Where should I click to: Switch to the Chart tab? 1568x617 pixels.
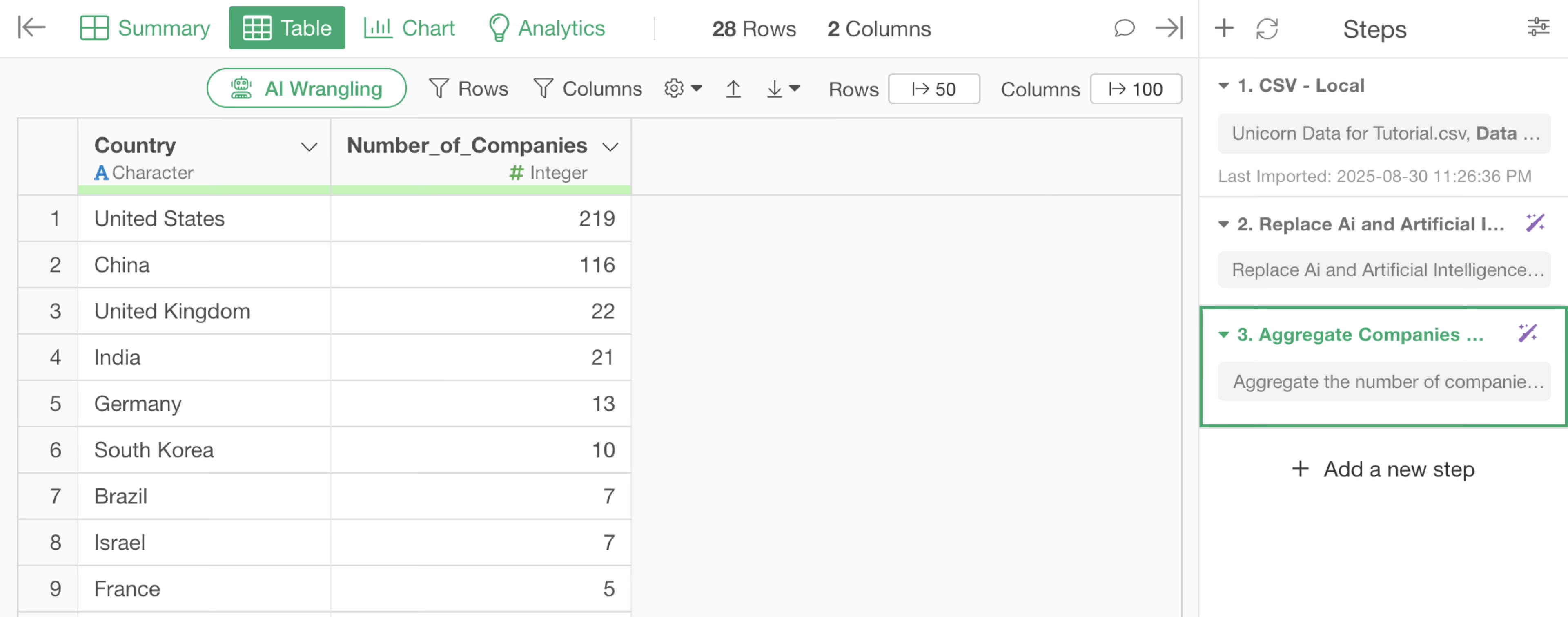point(409,28)
